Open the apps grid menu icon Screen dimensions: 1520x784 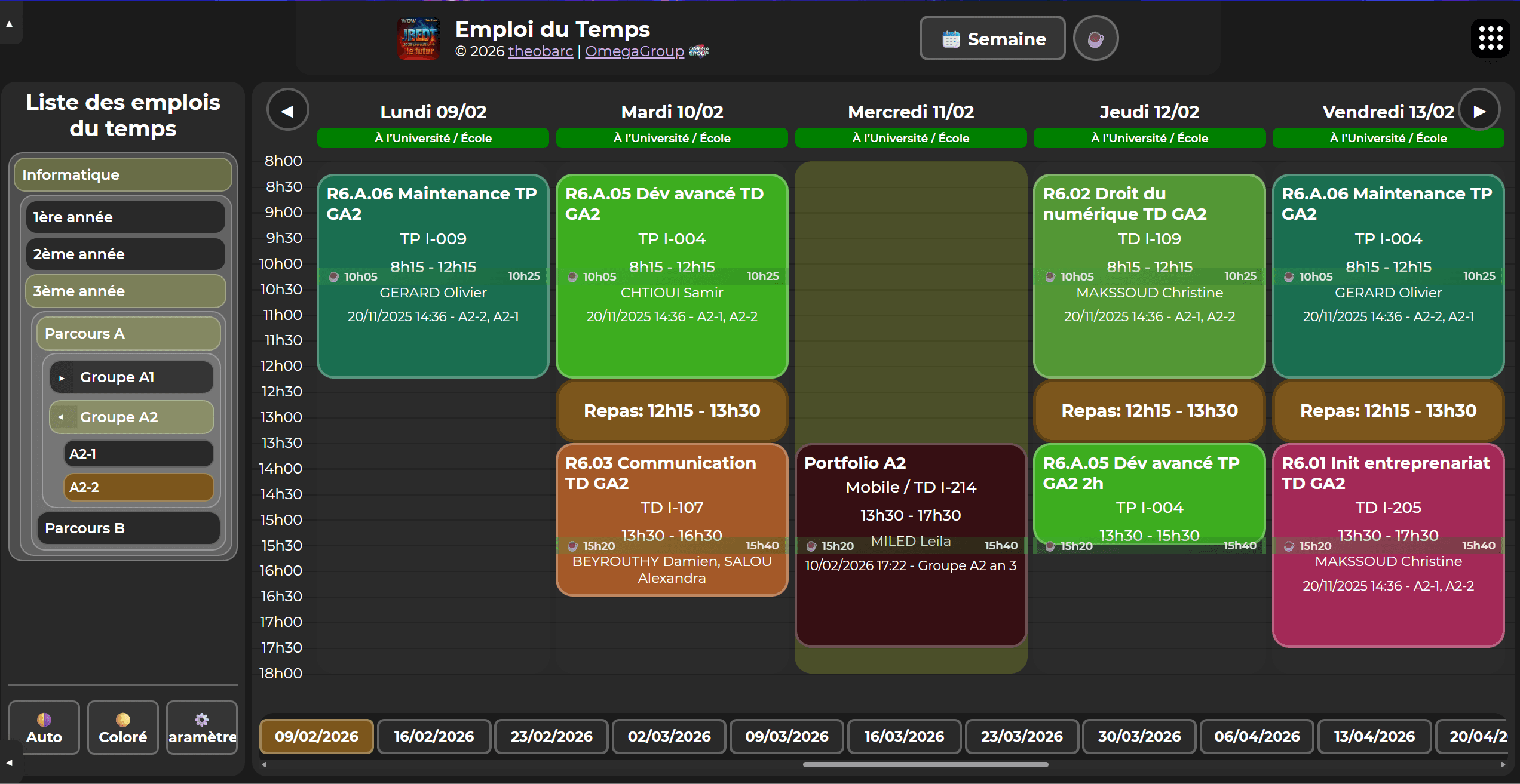(x=1490, y=38)
